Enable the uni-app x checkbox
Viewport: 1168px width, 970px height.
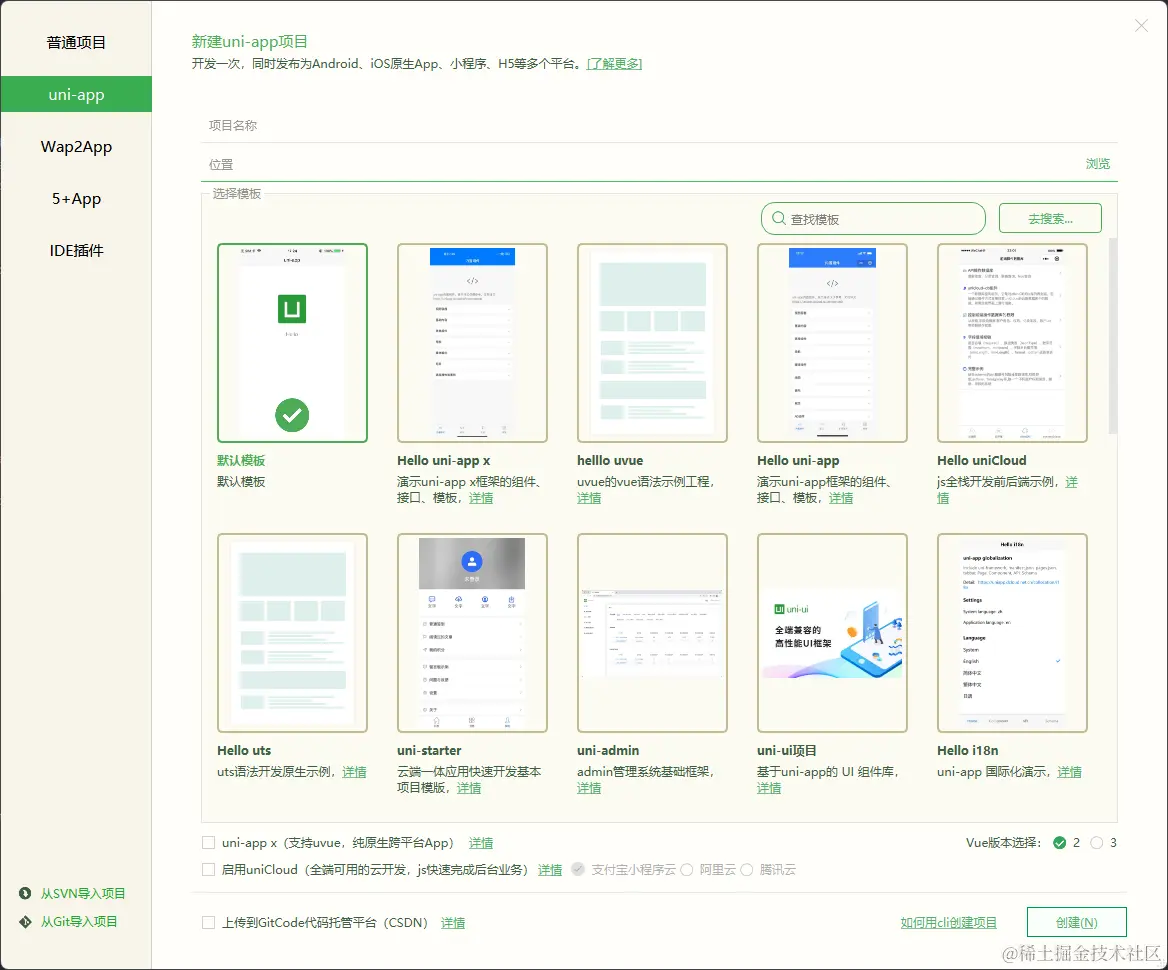click(x=209, y=843)
